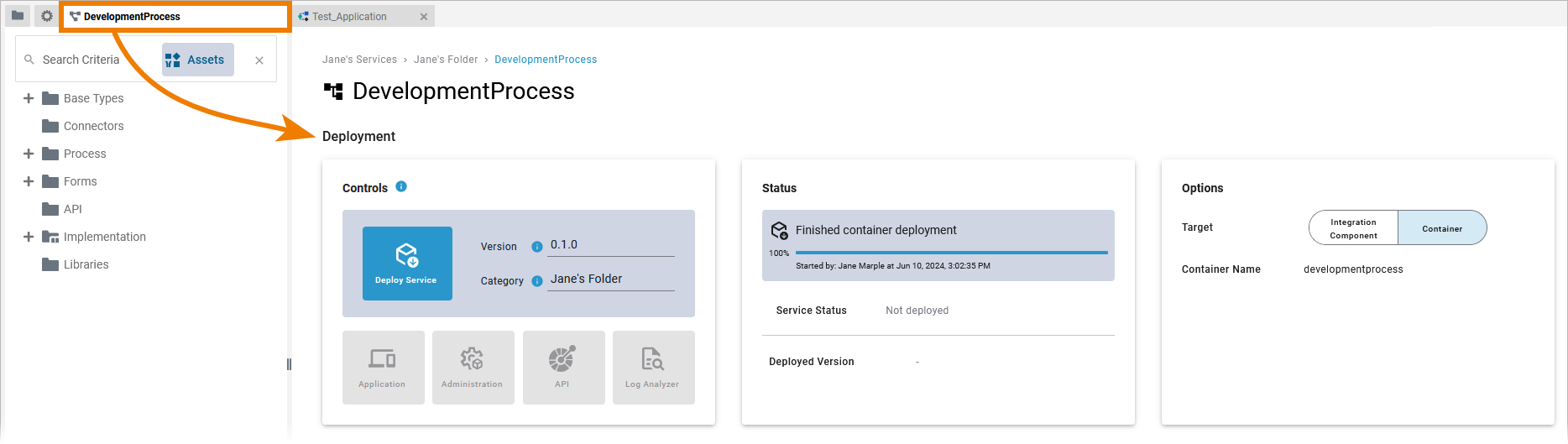The height and width of the screenshot is (444, 1568).
Task: Expand the Process folder
Action: (29, 154)
